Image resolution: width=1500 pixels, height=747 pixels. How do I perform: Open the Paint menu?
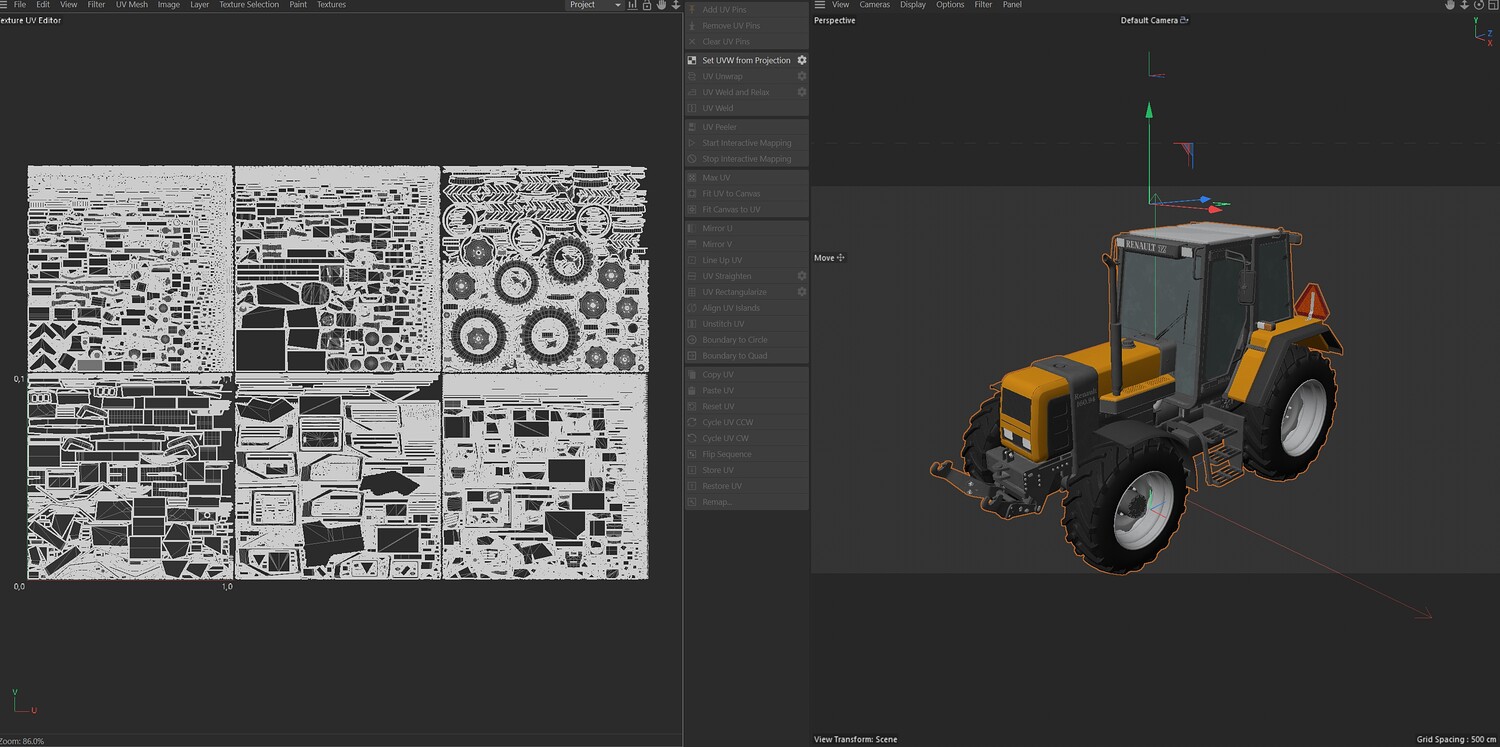pyautogui.click(x=298, y=5)
